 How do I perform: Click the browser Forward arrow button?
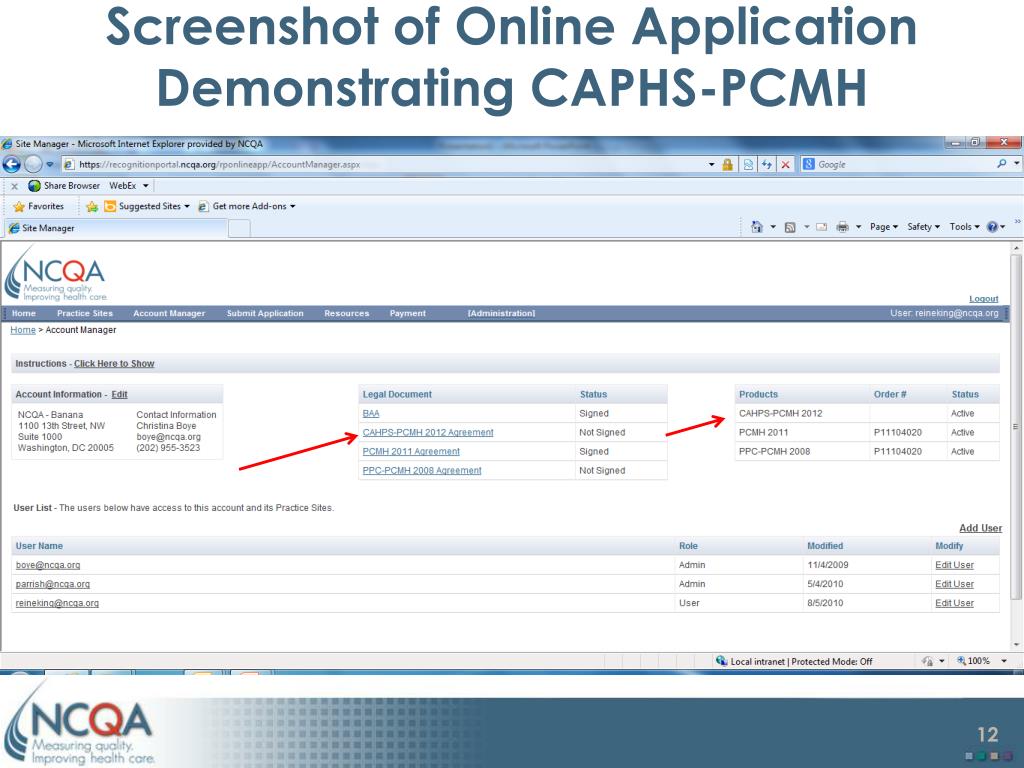(33, 164)
